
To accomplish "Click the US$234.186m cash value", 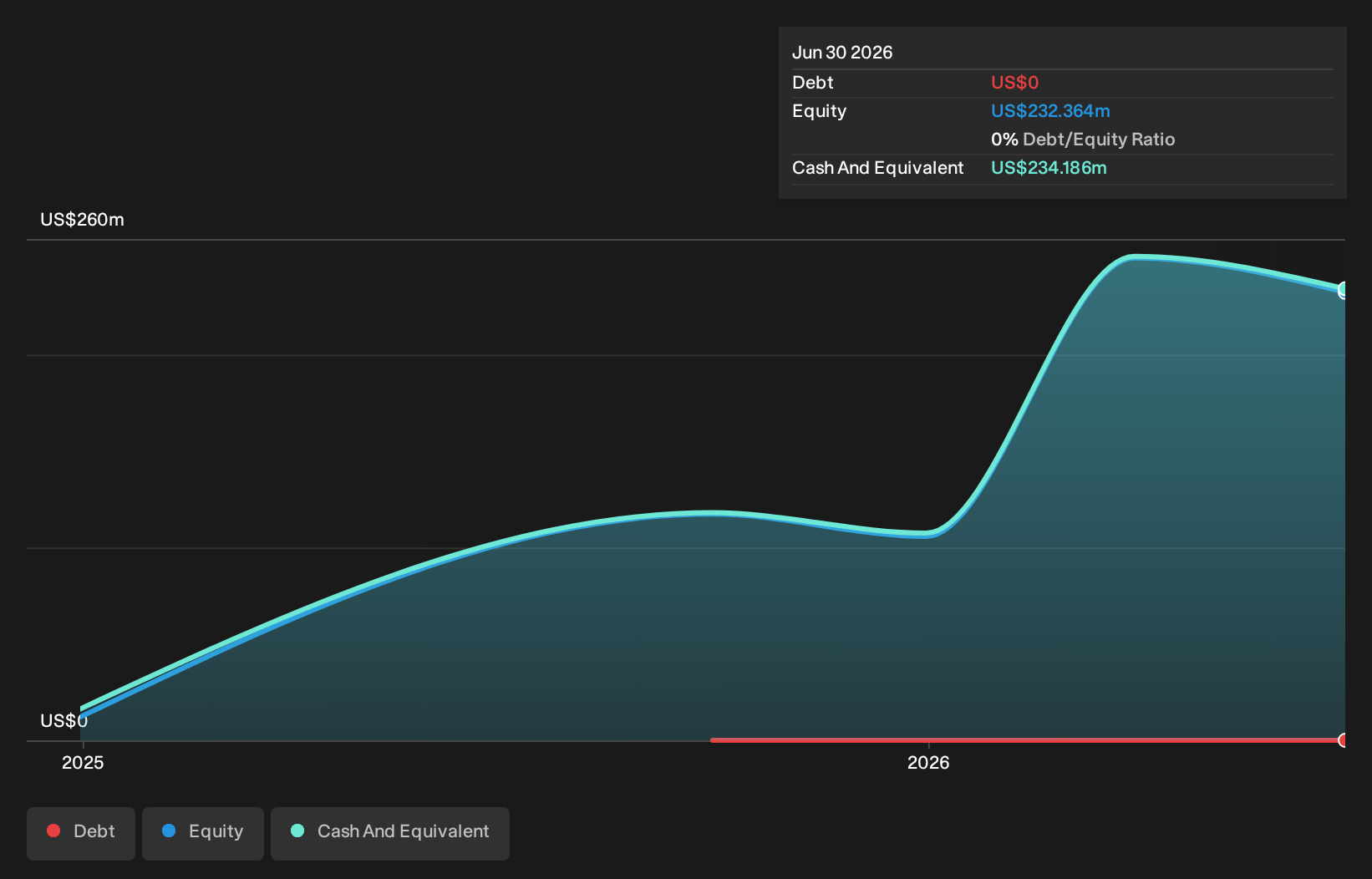I will pyautogui.click(x=1049, y=168).
